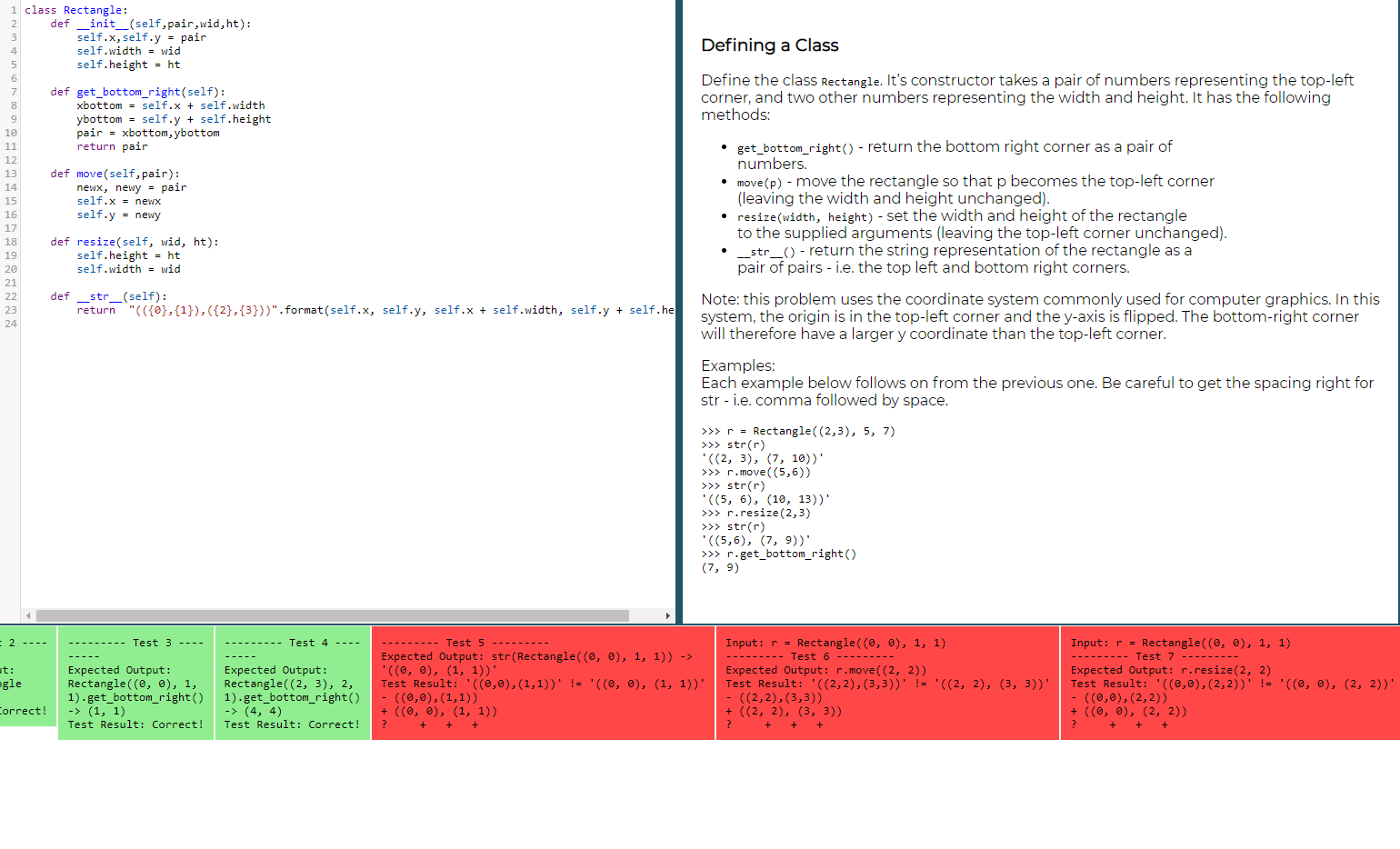Screen dimensions: 1400x849
Task: Click the __str__() bullet in the description
Action: point(965,259)
